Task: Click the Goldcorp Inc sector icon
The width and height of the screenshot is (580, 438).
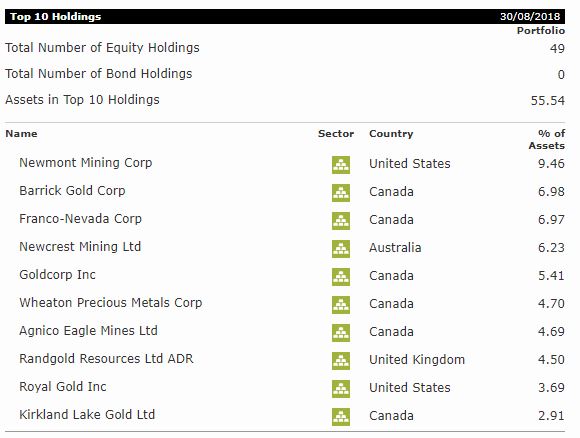Action: (x=341, y=277)
